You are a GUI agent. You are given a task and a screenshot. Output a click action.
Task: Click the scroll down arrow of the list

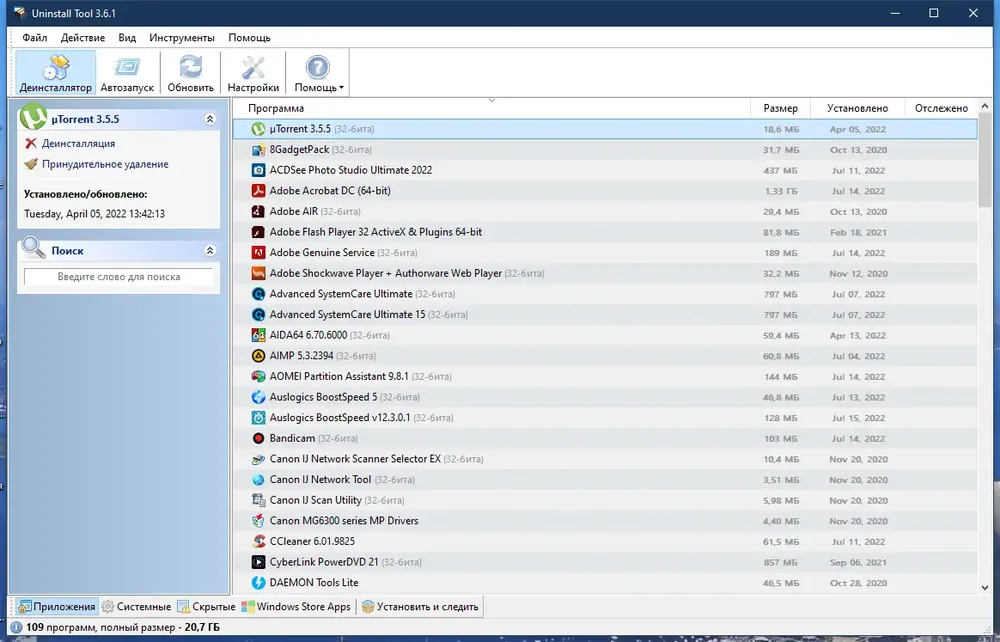tap(985, 587)
